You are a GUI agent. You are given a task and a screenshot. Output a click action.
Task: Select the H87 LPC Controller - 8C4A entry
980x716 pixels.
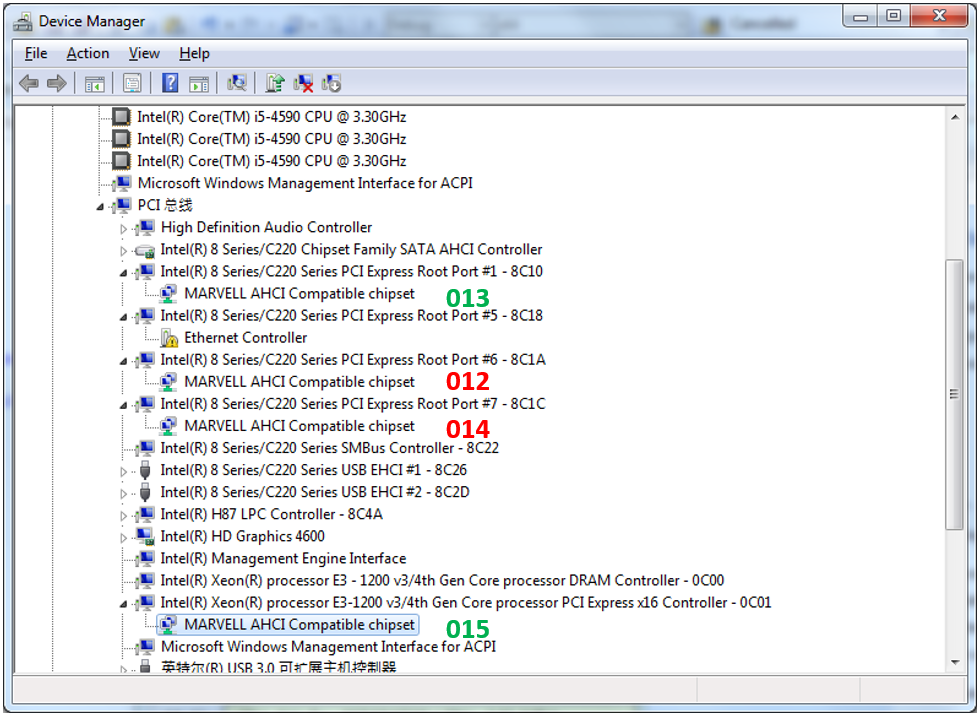coord(271,514)
